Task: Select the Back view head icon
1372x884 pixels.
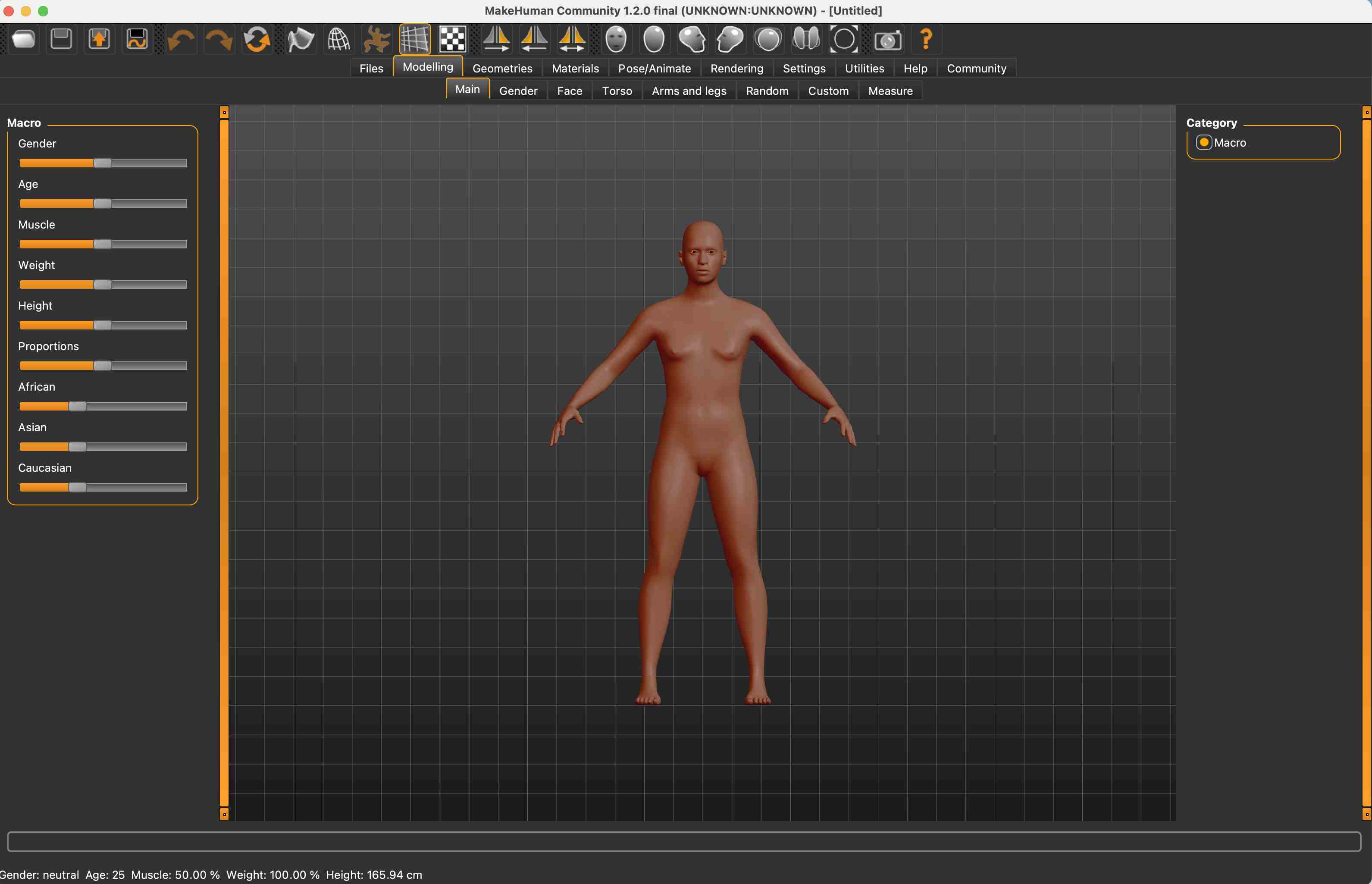Action: 654,40
